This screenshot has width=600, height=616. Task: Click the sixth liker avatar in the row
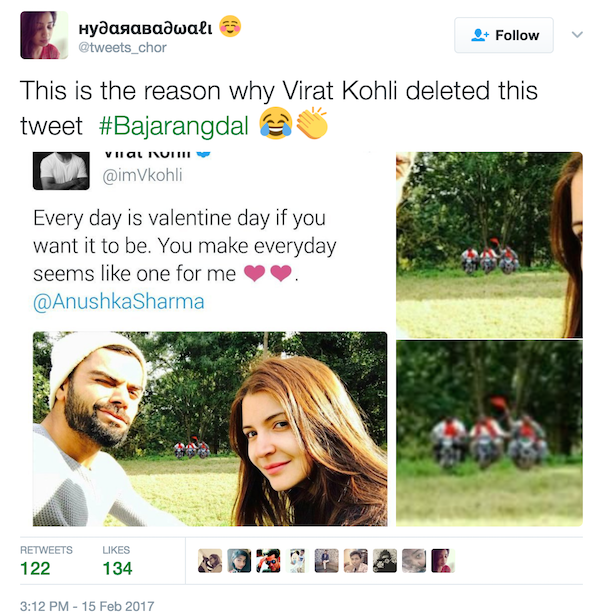tap(355, 560)
